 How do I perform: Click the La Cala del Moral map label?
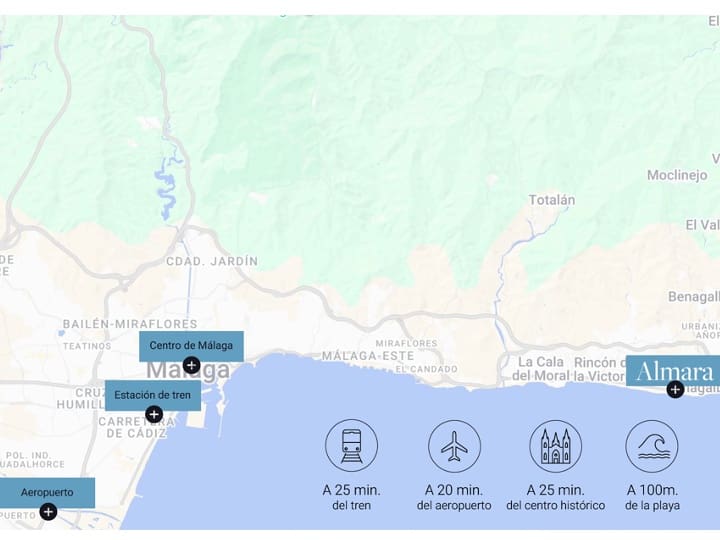pos(540,369)
